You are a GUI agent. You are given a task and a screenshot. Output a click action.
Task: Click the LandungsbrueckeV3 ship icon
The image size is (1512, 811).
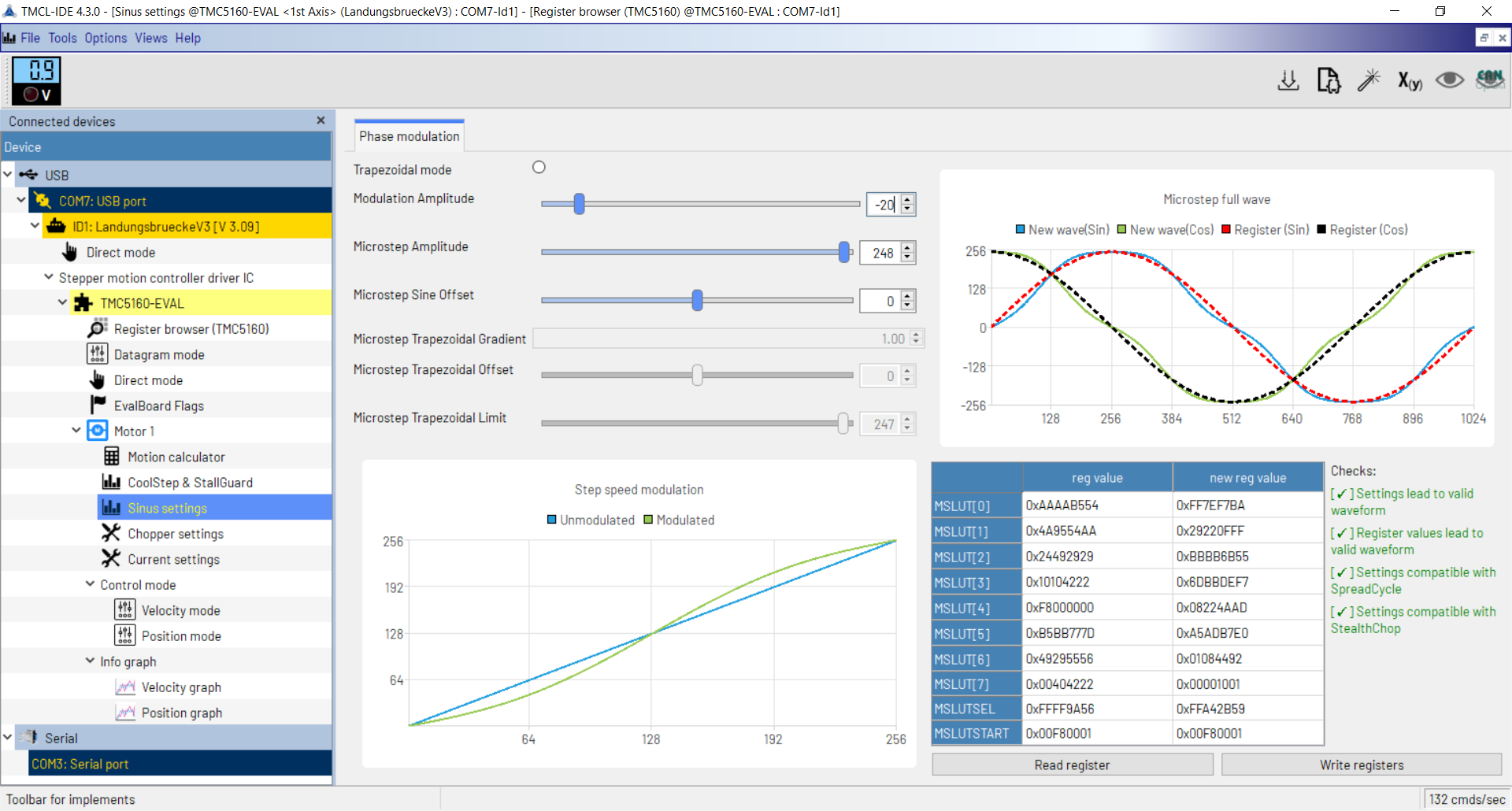coord(56,227)
